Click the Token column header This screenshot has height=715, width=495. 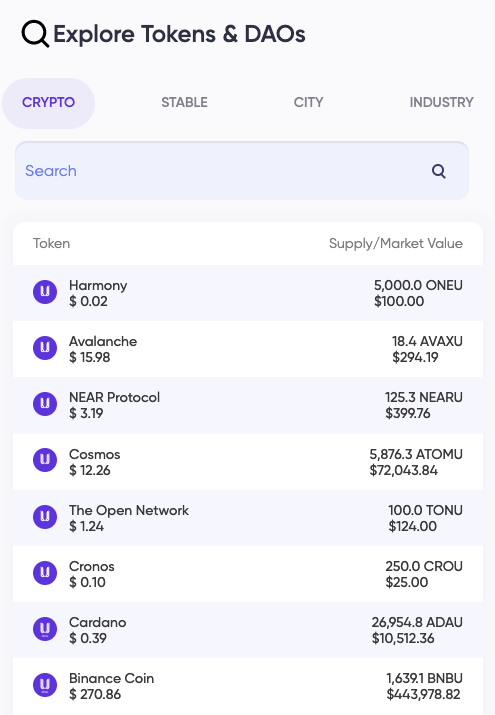pos(52,244)
